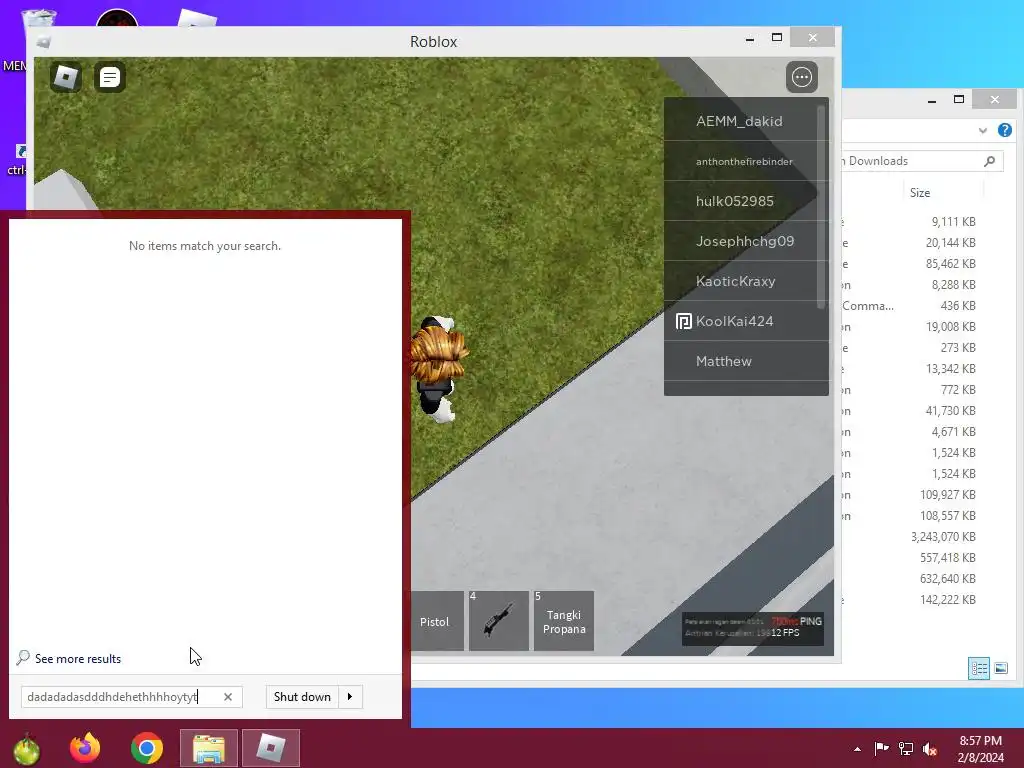The width and height of the screenshot is (1024, 768).
Task: Open the network tray icon
Action: 906,749
